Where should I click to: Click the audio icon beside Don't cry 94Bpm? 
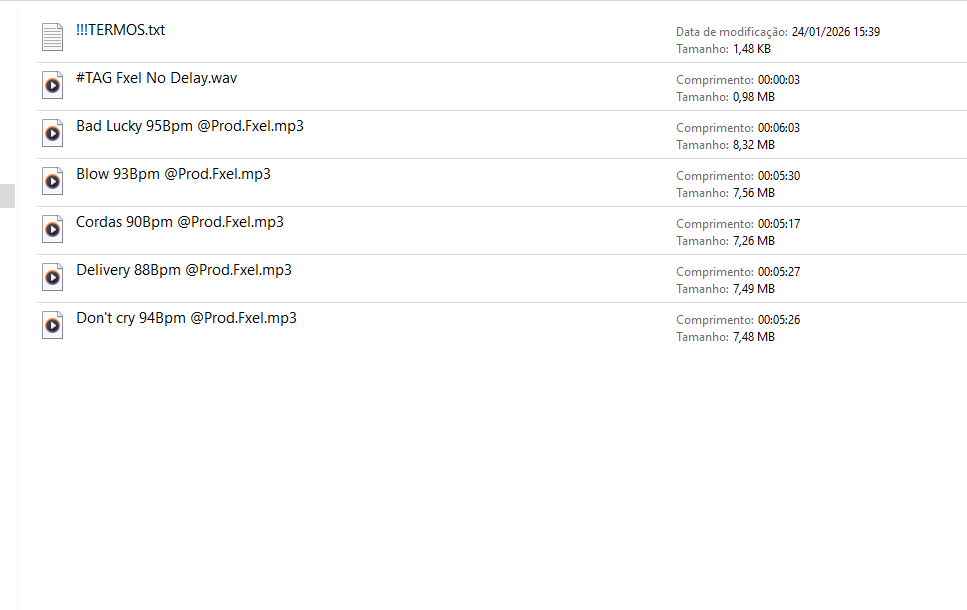(52, 325)
